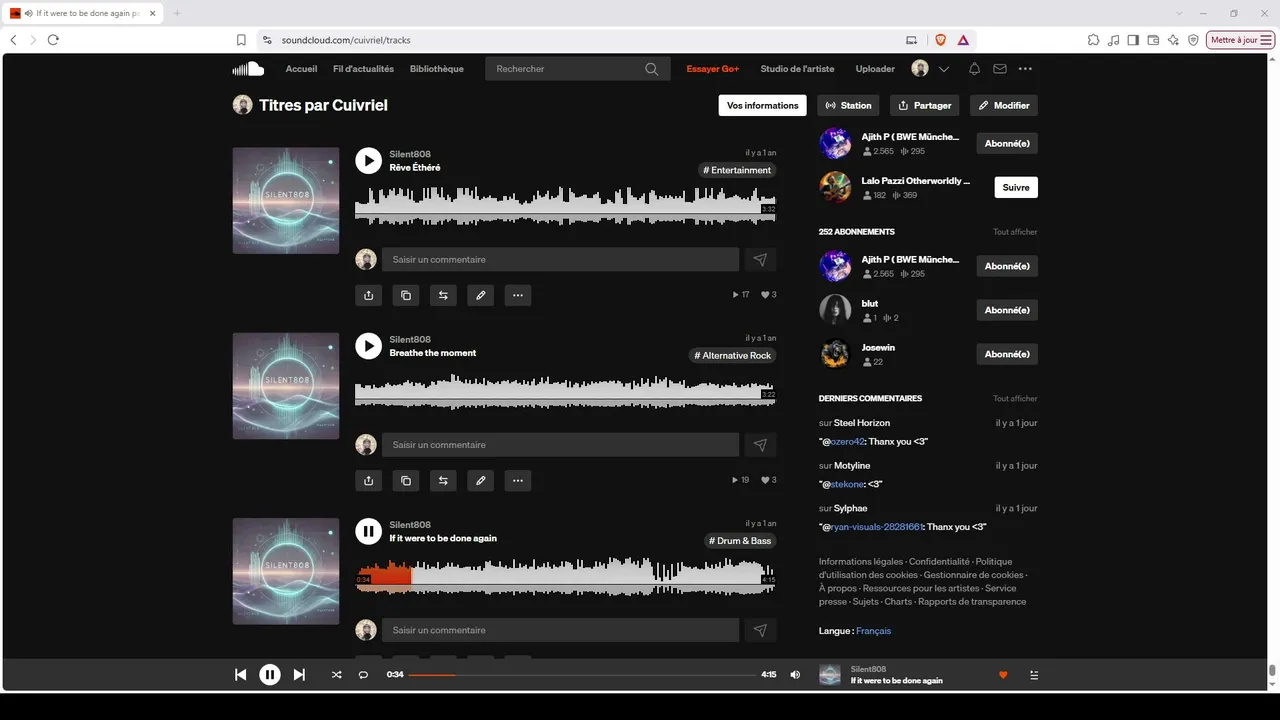The width and height of the screenshot is (1280, 720).
Task: Click waveform of Rêve Éthéré
Action: click(566, 205)
